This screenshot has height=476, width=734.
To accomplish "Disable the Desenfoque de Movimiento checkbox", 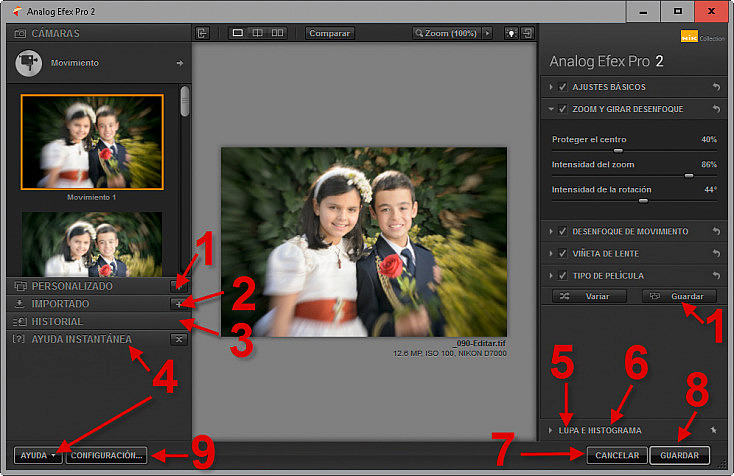I will pyautogui.click(x=562, y=231).
